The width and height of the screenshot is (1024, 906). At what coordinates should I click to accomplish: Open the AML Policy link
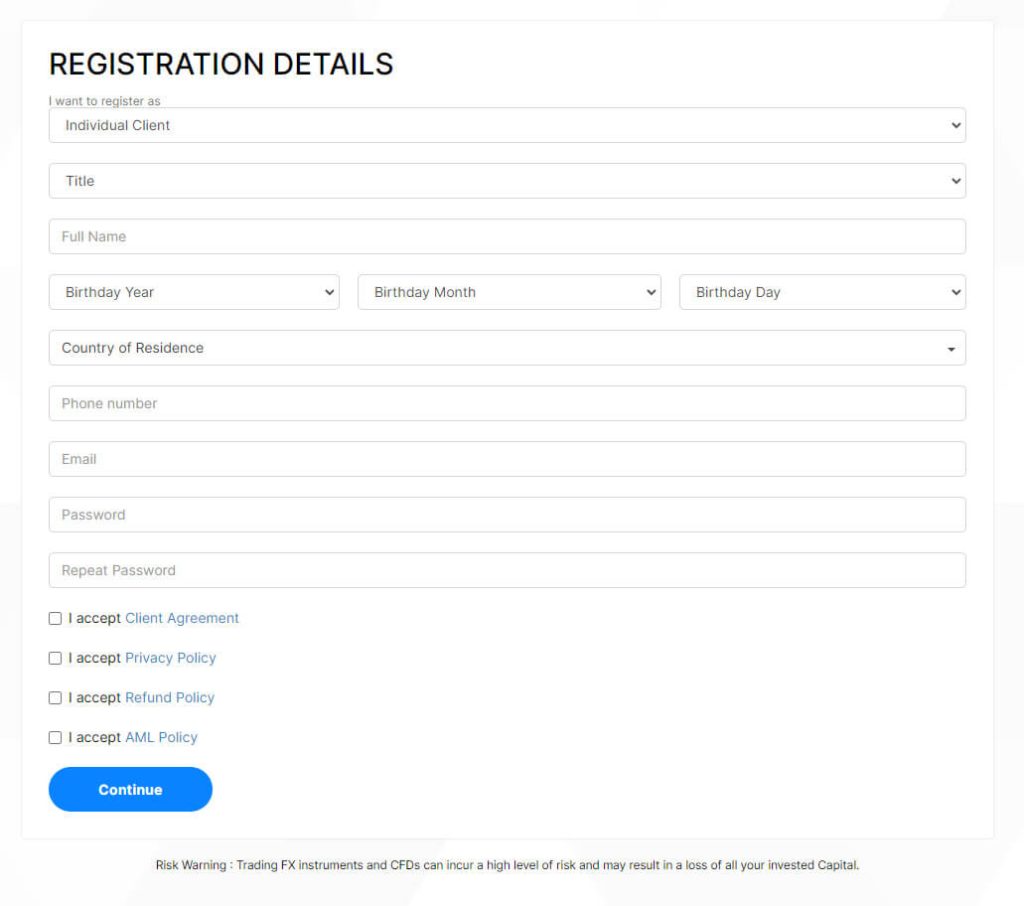[x=161, y=737]
